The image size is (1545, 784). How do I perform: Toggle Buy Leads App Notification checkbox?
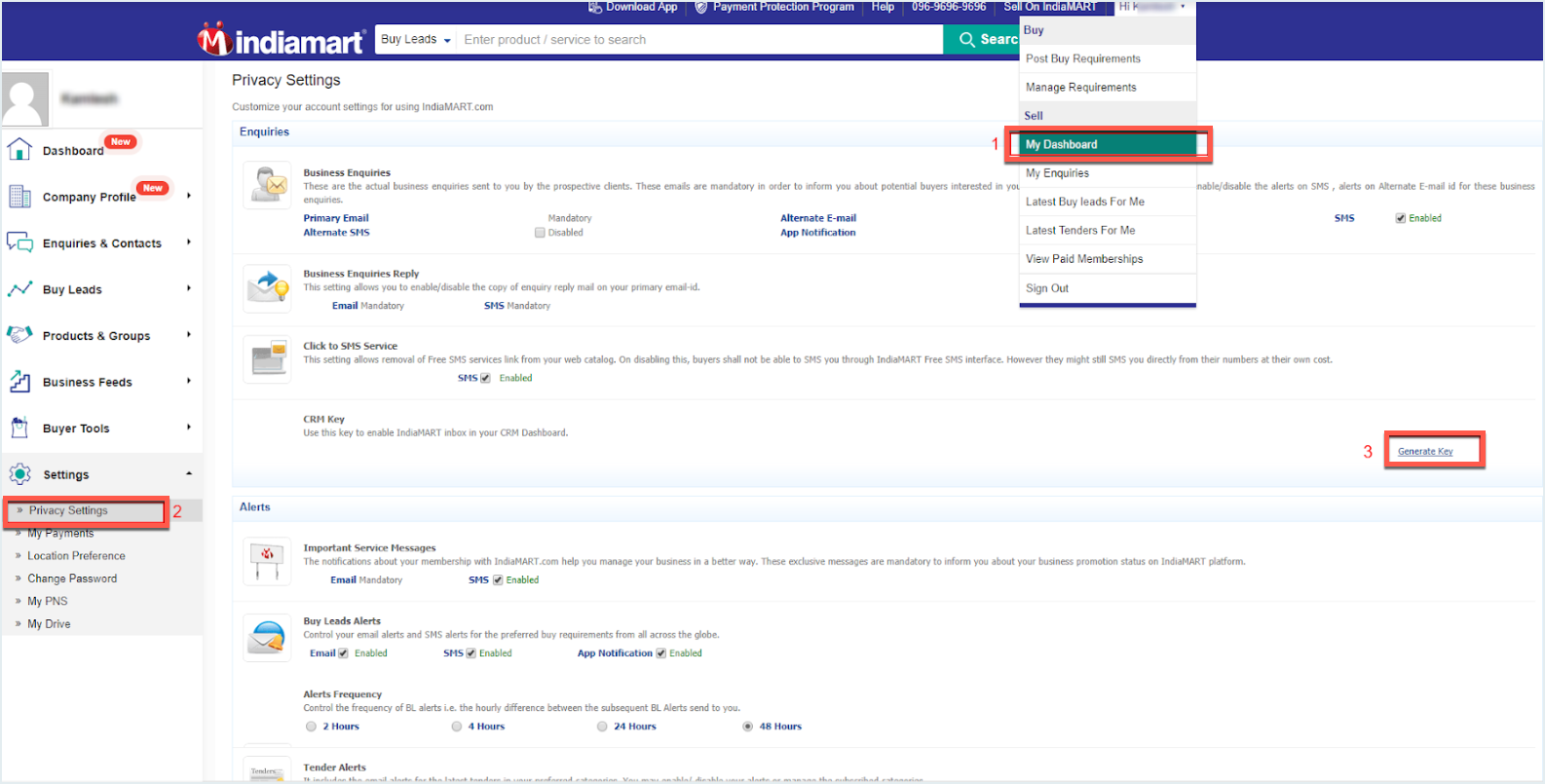[661, 653]
